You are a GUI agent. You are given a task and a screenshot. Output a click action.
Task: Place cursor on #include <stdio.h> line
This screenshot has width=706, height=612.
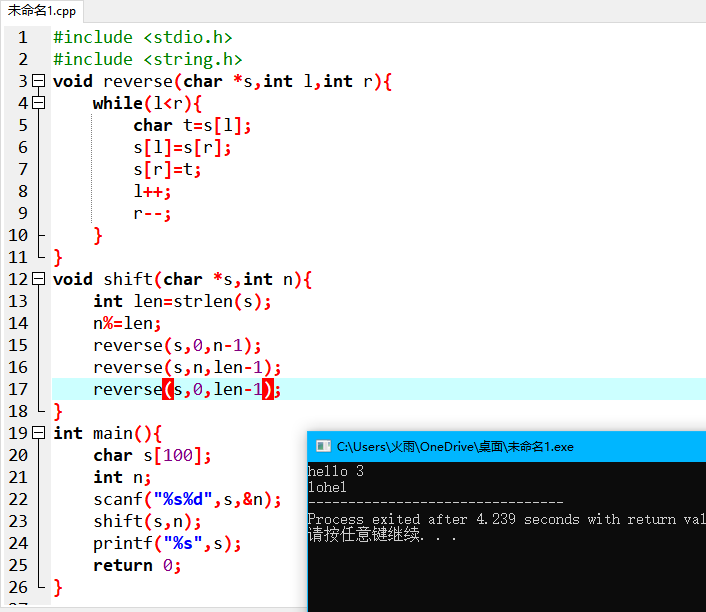point(143,37)
